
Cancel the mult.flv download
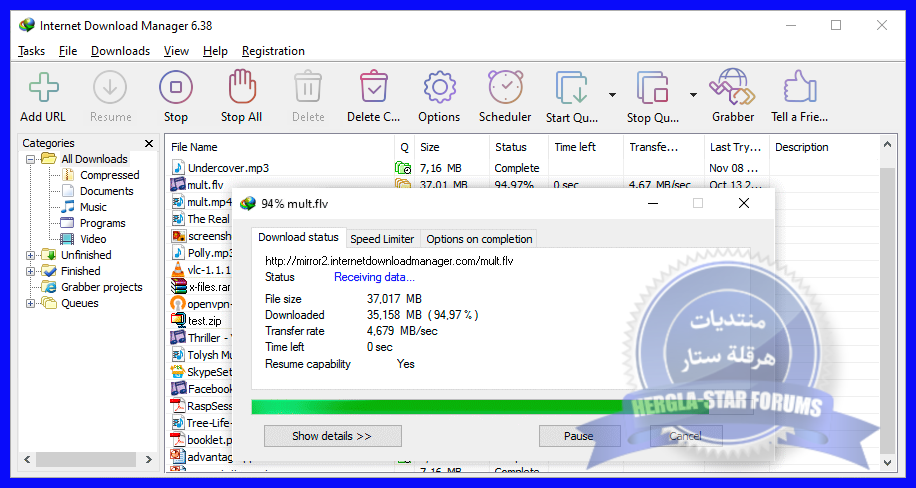click(x=686, y=436)
